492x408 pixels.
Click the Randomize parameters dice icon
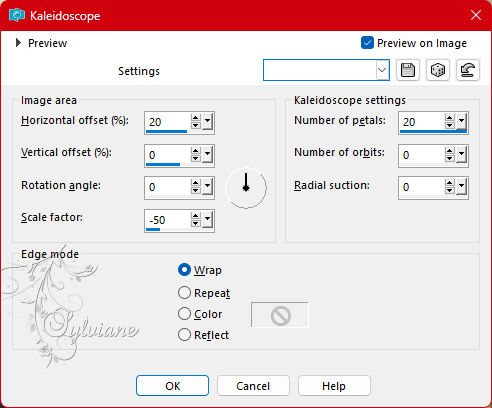(438, 70)
